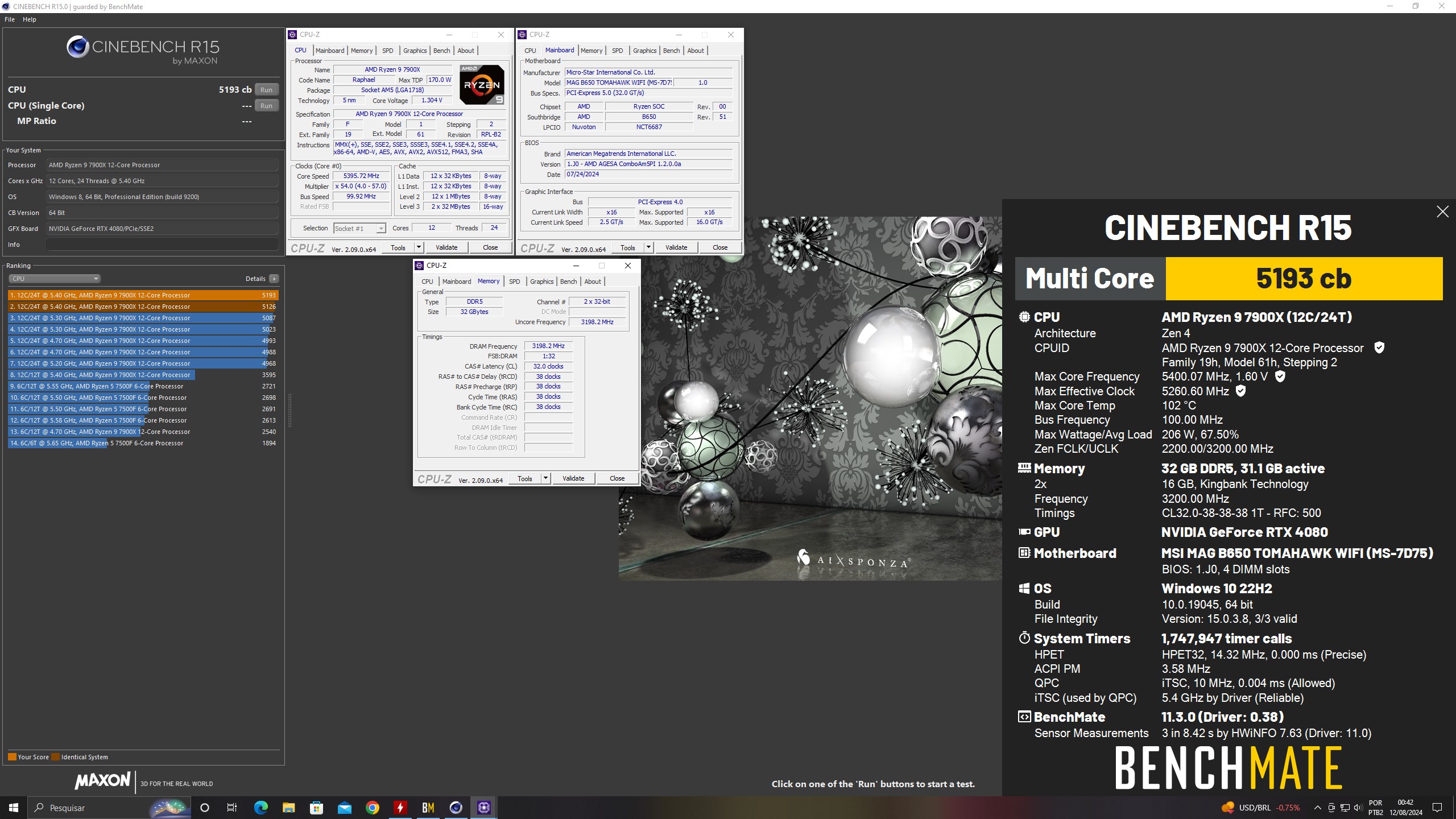Launch Microsoft Edge from taskbar

[x=260, y=808]
